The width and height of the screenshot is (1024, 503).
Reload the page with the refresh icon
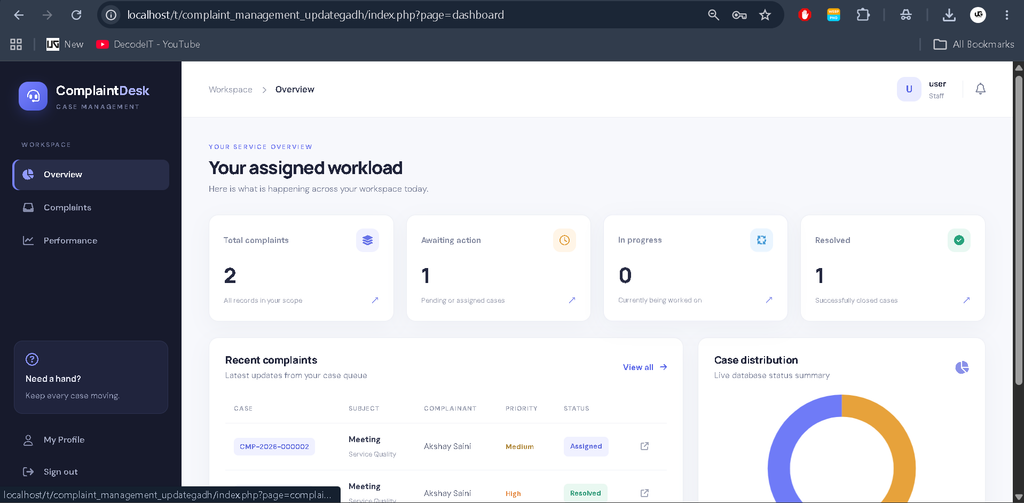76,14
